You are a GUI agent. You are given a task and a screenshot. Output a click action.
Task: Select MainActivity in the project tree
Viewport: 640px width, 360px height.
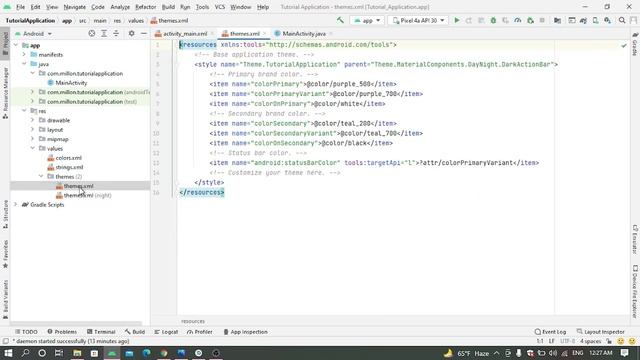(x=71, y=82)
